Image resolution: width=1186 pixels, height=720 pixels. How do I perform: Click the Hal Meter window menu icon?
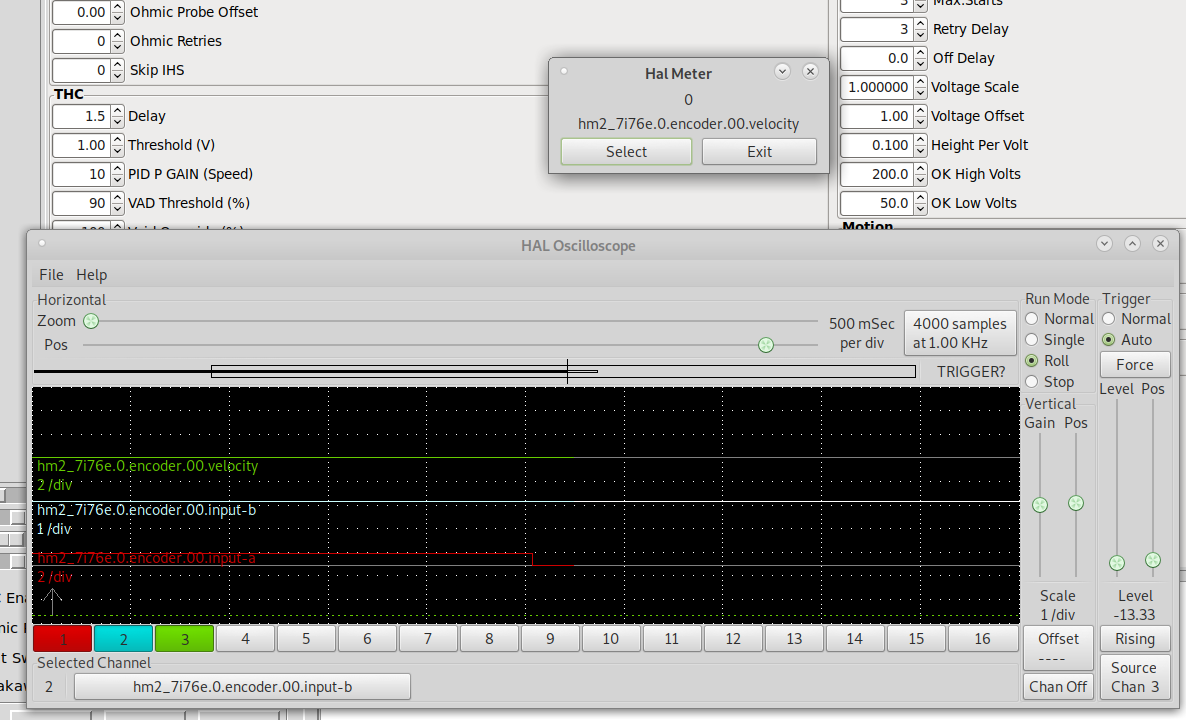pyautogui.click(x=564, y=71)
